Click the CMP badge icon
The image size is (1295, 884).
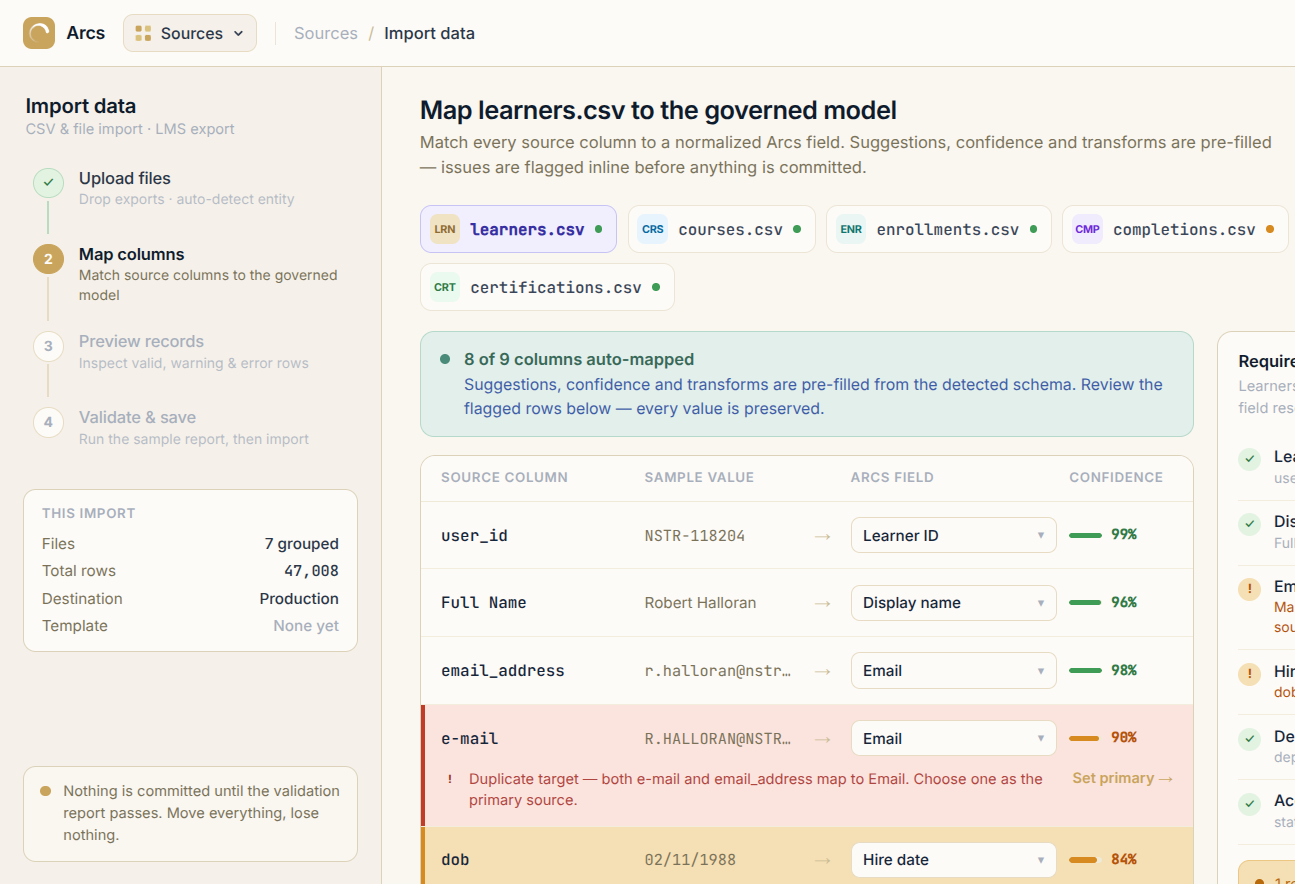point(1087,229)
